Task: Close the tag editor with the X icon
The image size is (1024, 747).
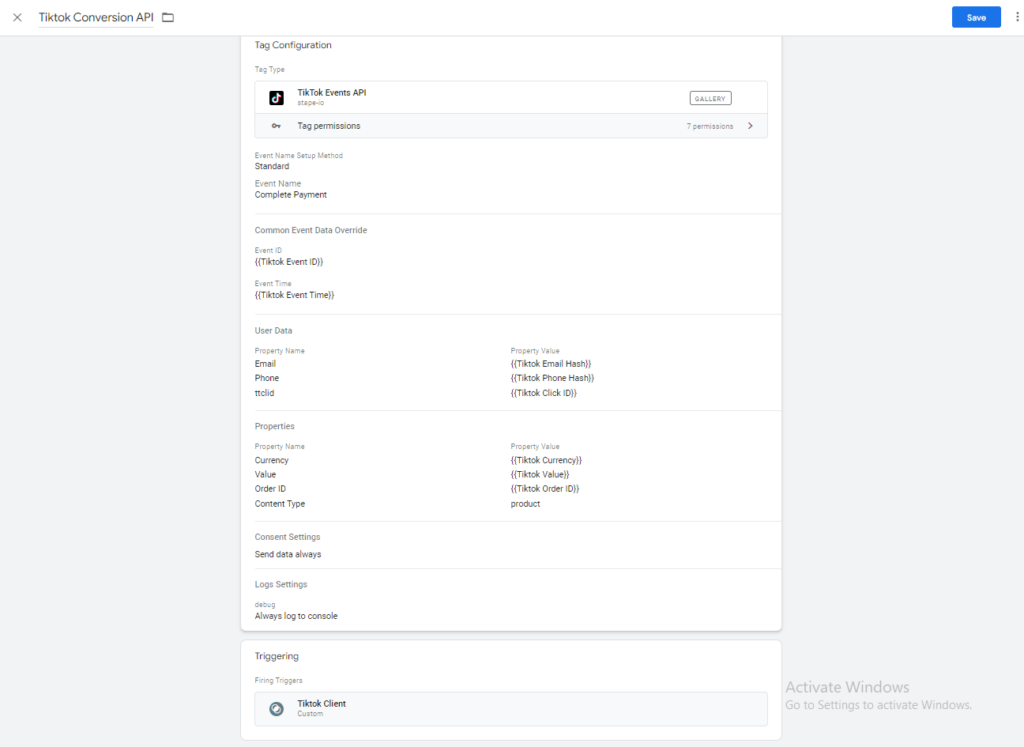Action: [x=17, y=18]
